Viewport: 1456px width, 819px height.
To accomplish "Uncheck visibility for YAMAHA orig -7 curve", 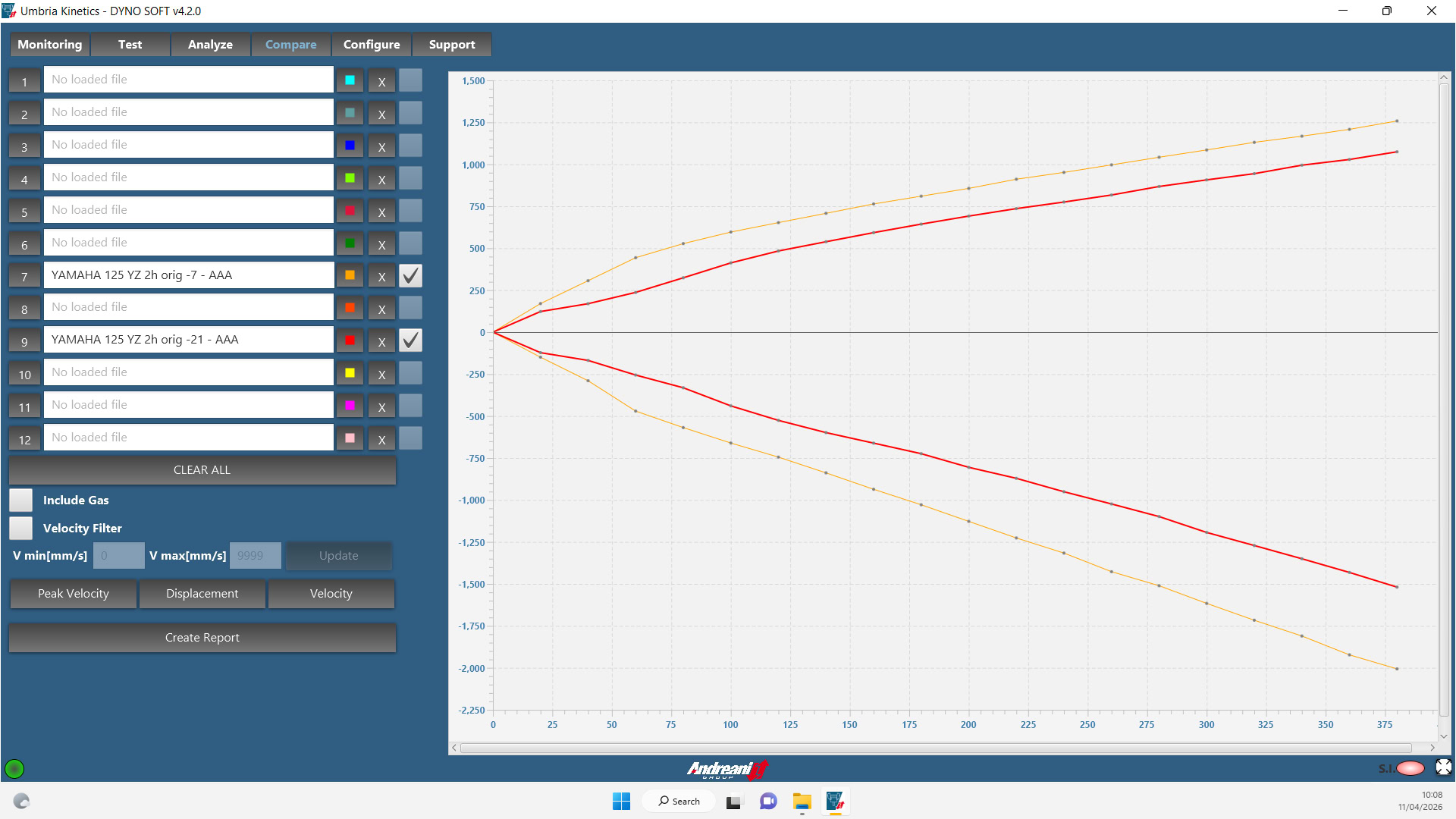I will click(410, 276).
